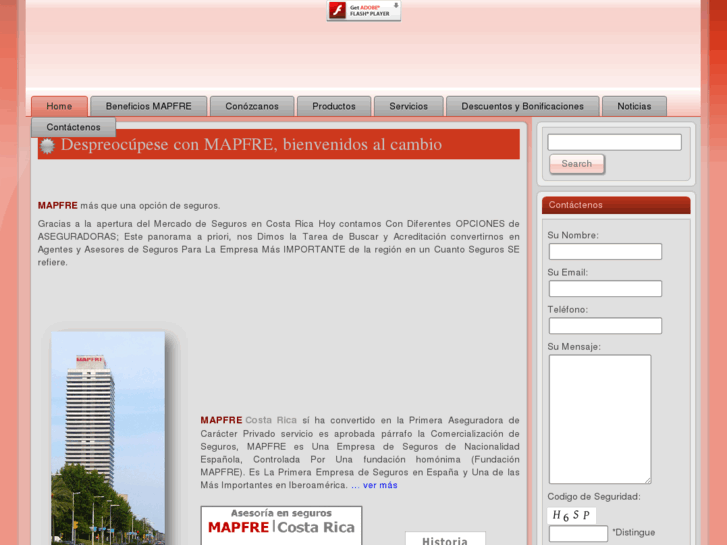The width and height of the screenshot is (727, 545).
Task: Click the Historia image box
Action: (445, 539)
